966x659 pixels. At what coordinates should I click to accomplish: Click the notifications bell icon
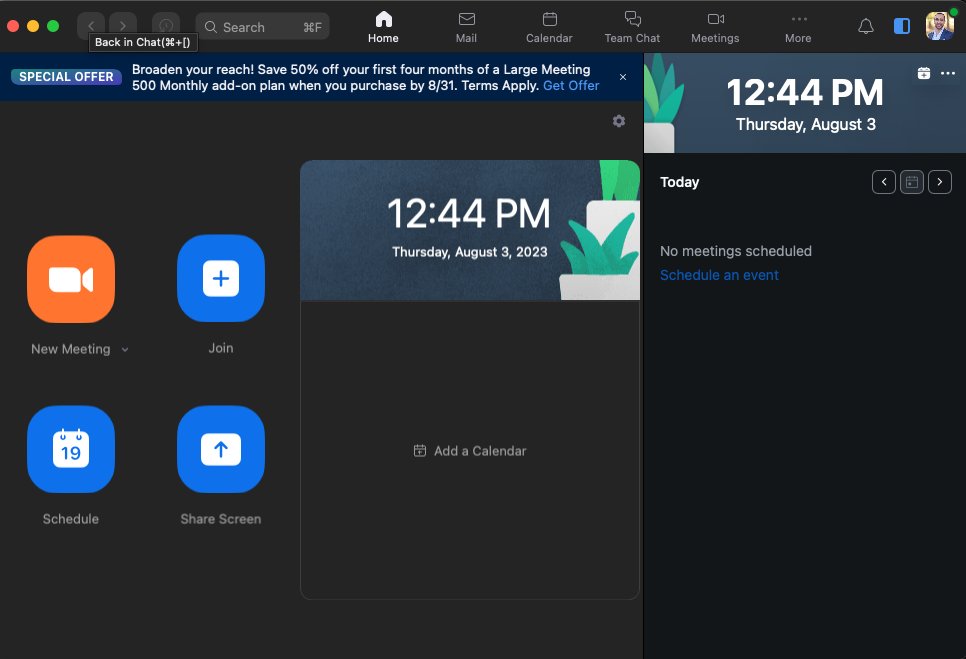[x=866, y=26]
